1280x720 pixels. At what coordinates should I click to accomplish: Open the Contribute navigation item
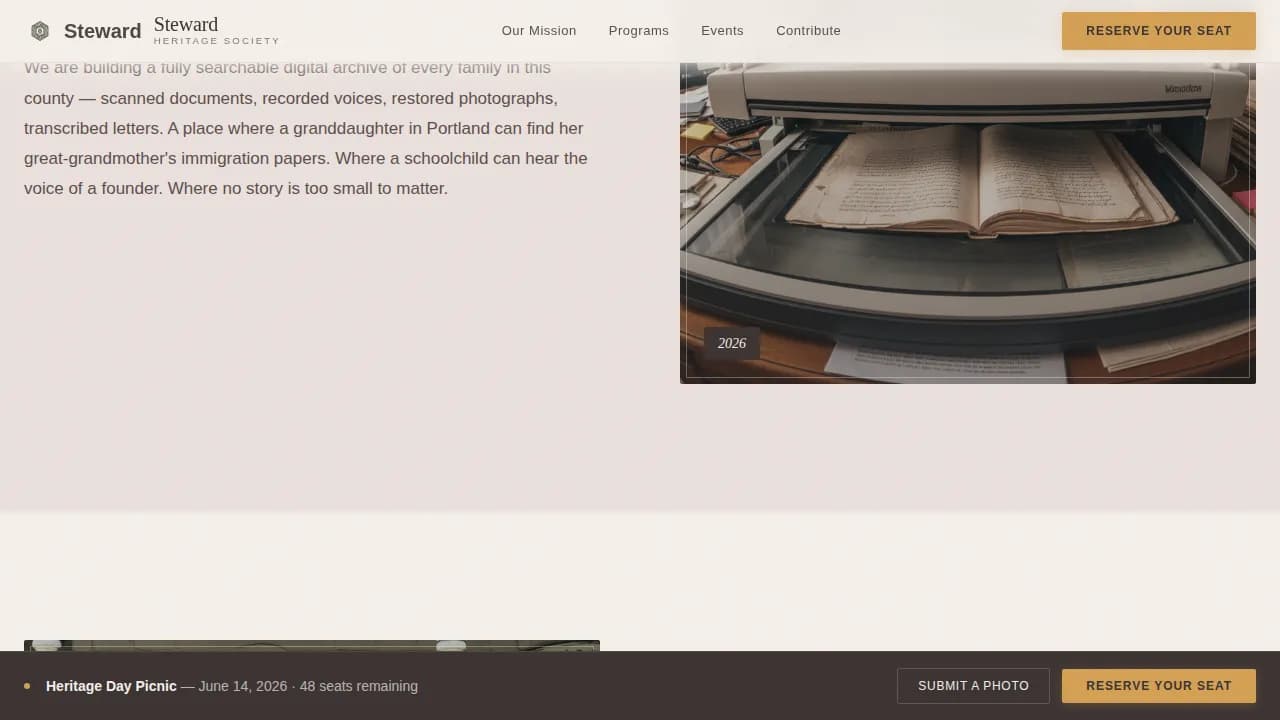808,31
